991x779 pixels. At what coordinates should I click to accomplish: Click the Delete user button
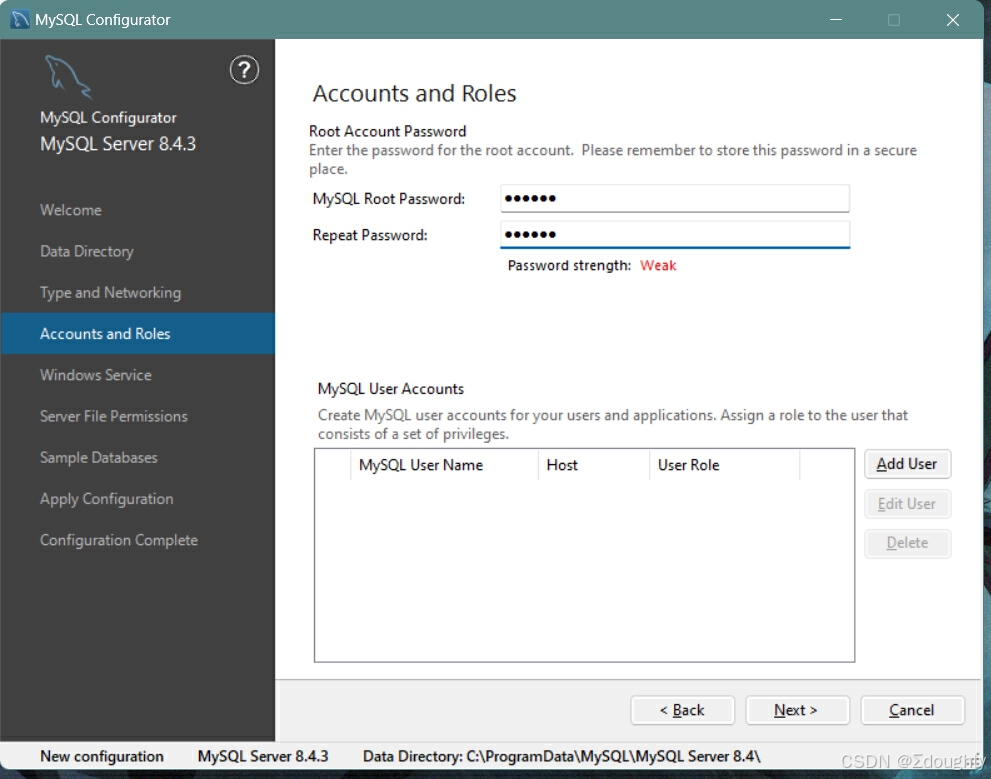pyautogui.click(x=907, y=543)
